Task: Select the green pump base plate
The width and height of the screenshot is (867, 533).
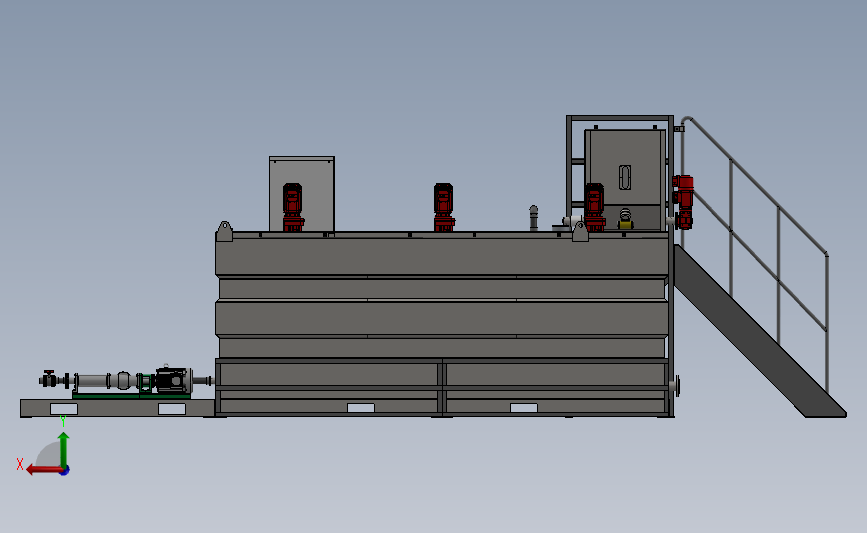Action: [x=132, y=395]
